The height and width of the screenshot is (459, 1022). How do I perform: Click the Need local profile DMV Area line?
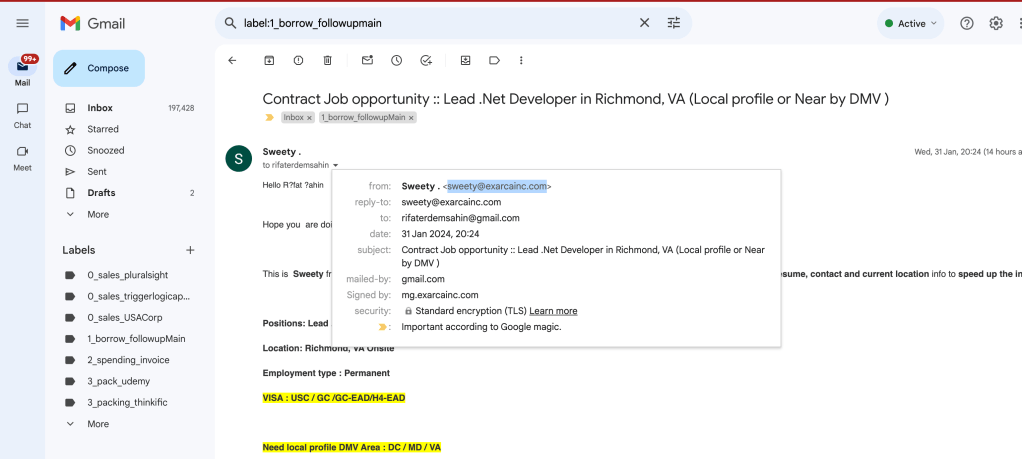click(x=352, y=448)
